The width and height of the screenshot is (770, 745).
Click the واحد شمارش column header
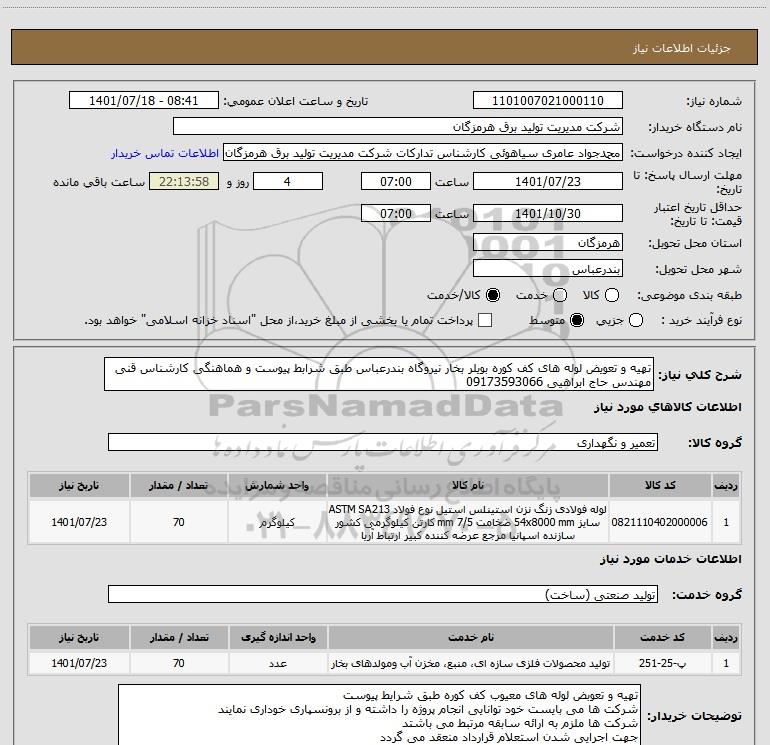[277, 485]
